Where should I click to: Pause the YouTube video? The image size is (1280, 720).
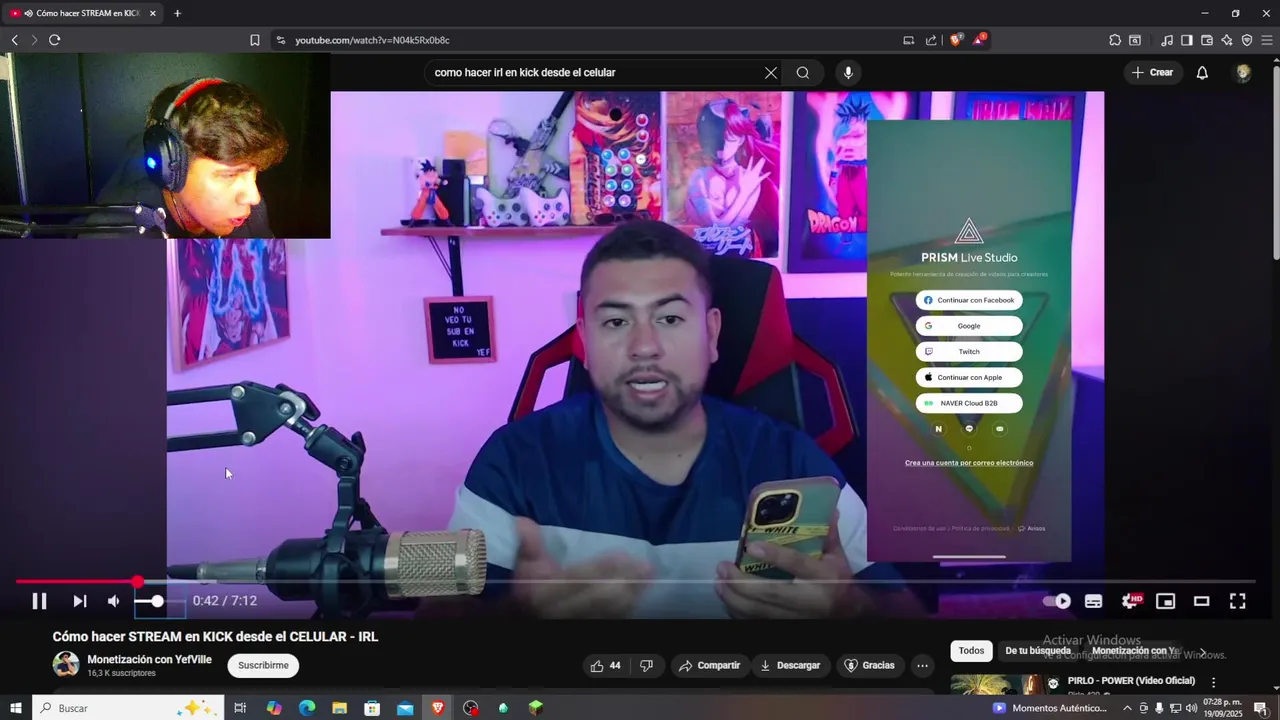pos(39,601)
